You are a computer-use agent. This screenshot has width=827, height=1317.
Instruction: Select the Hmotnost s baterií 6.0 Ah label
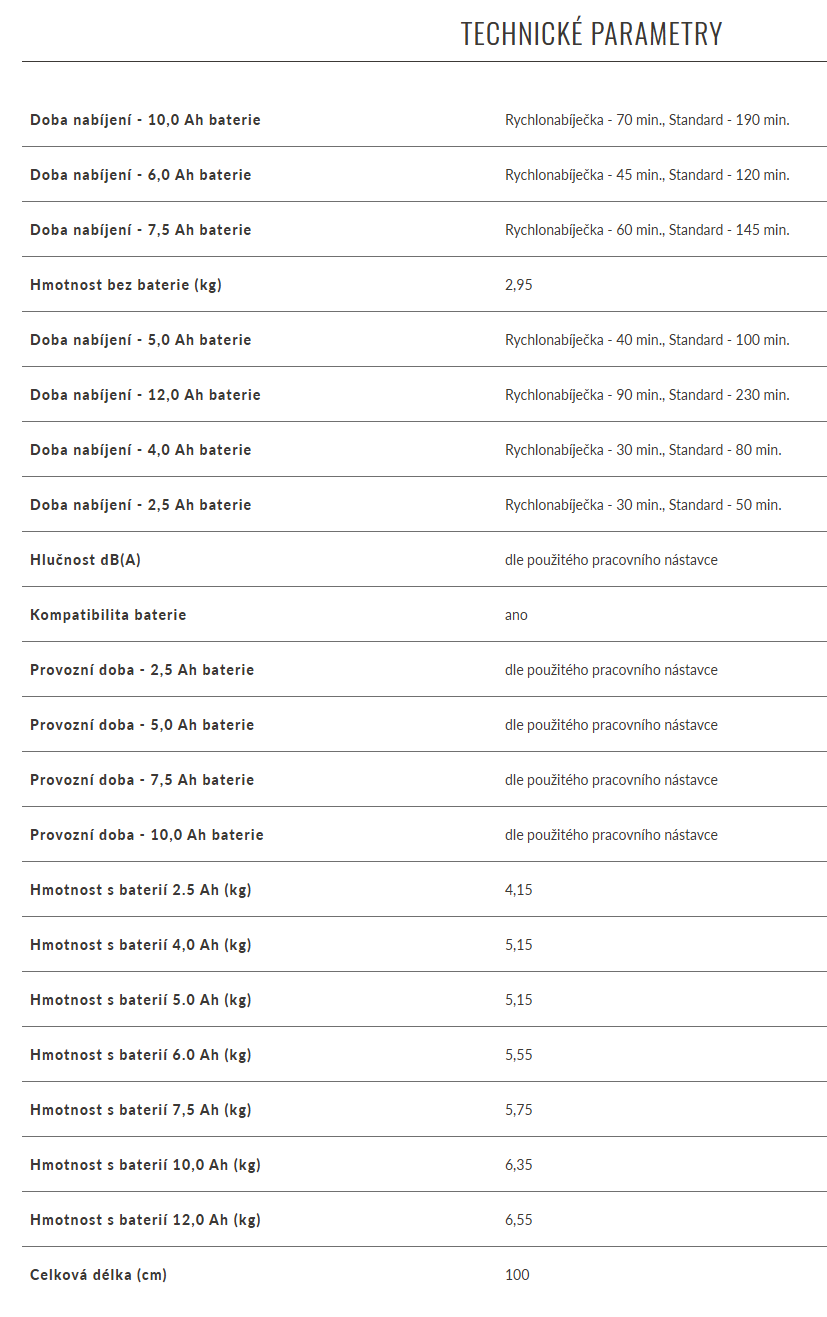point(141,1055)
